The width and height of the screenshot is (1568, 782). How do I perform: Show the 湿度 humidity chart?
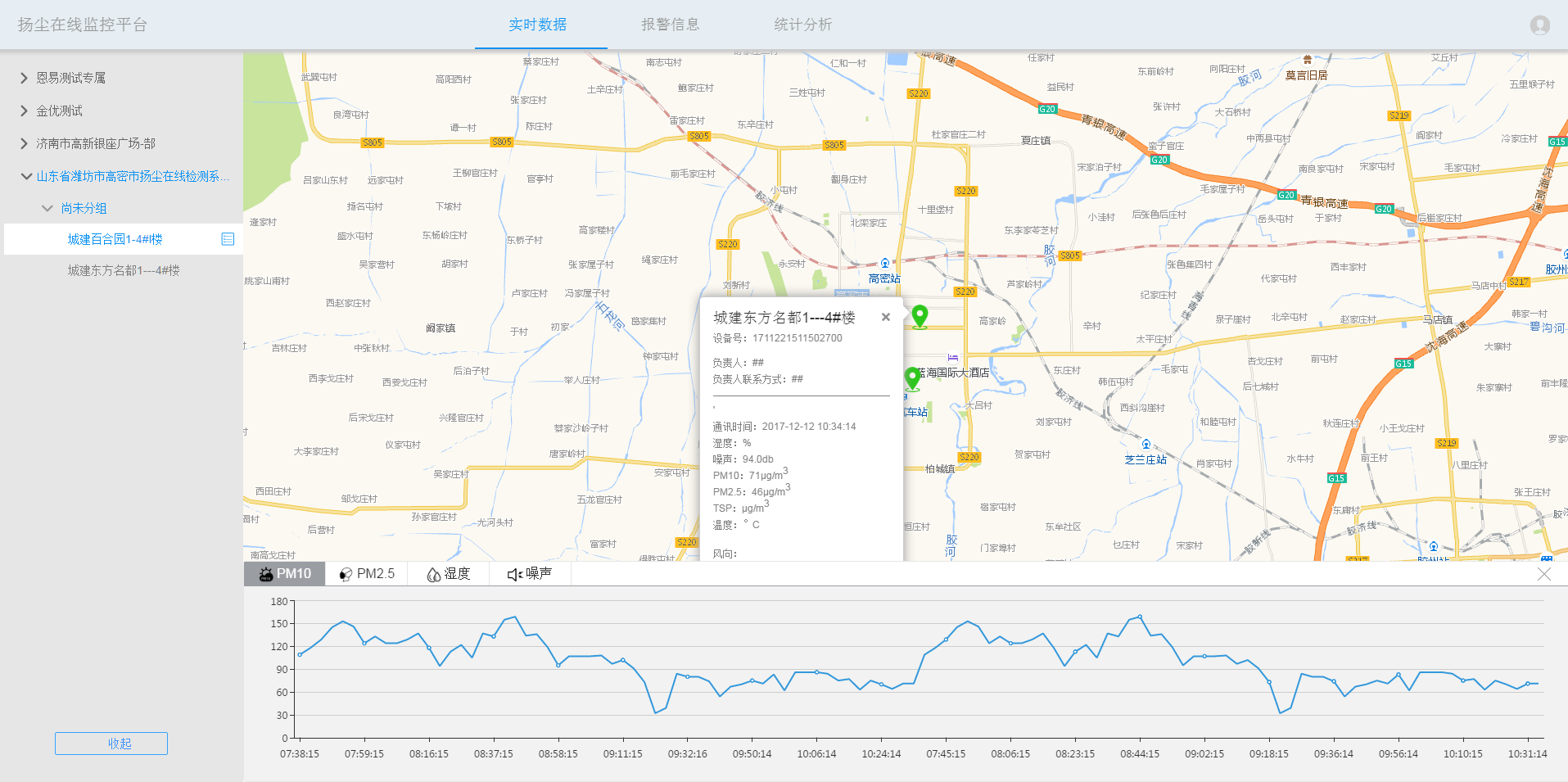449,574
